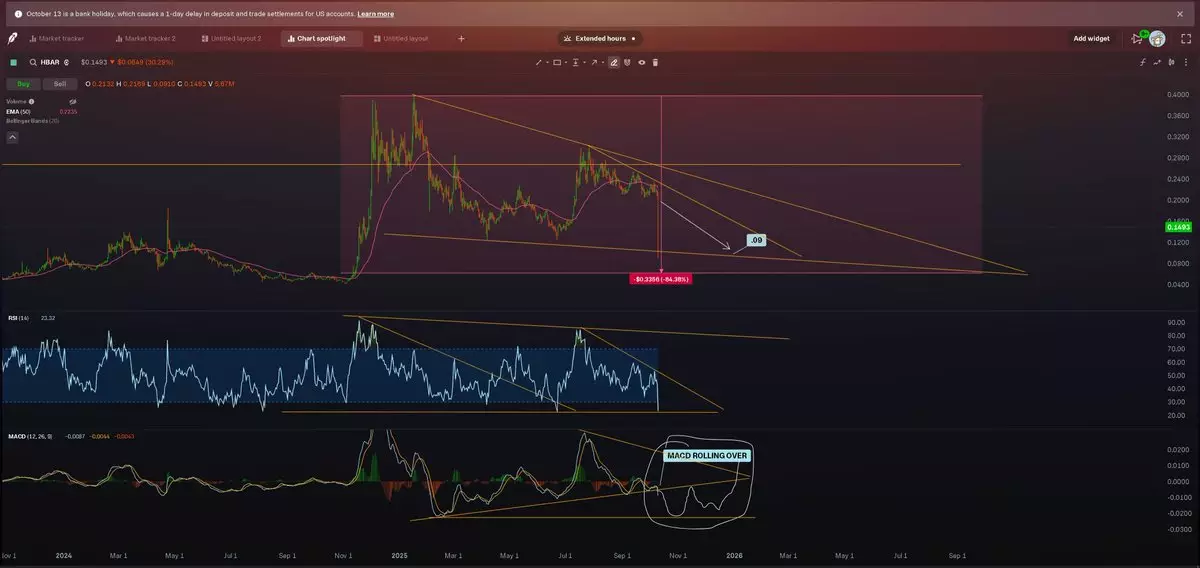Open the indicators function icon
Image resolution: width=1200 pixels, height=568 pixels.
pos(1144,62)
